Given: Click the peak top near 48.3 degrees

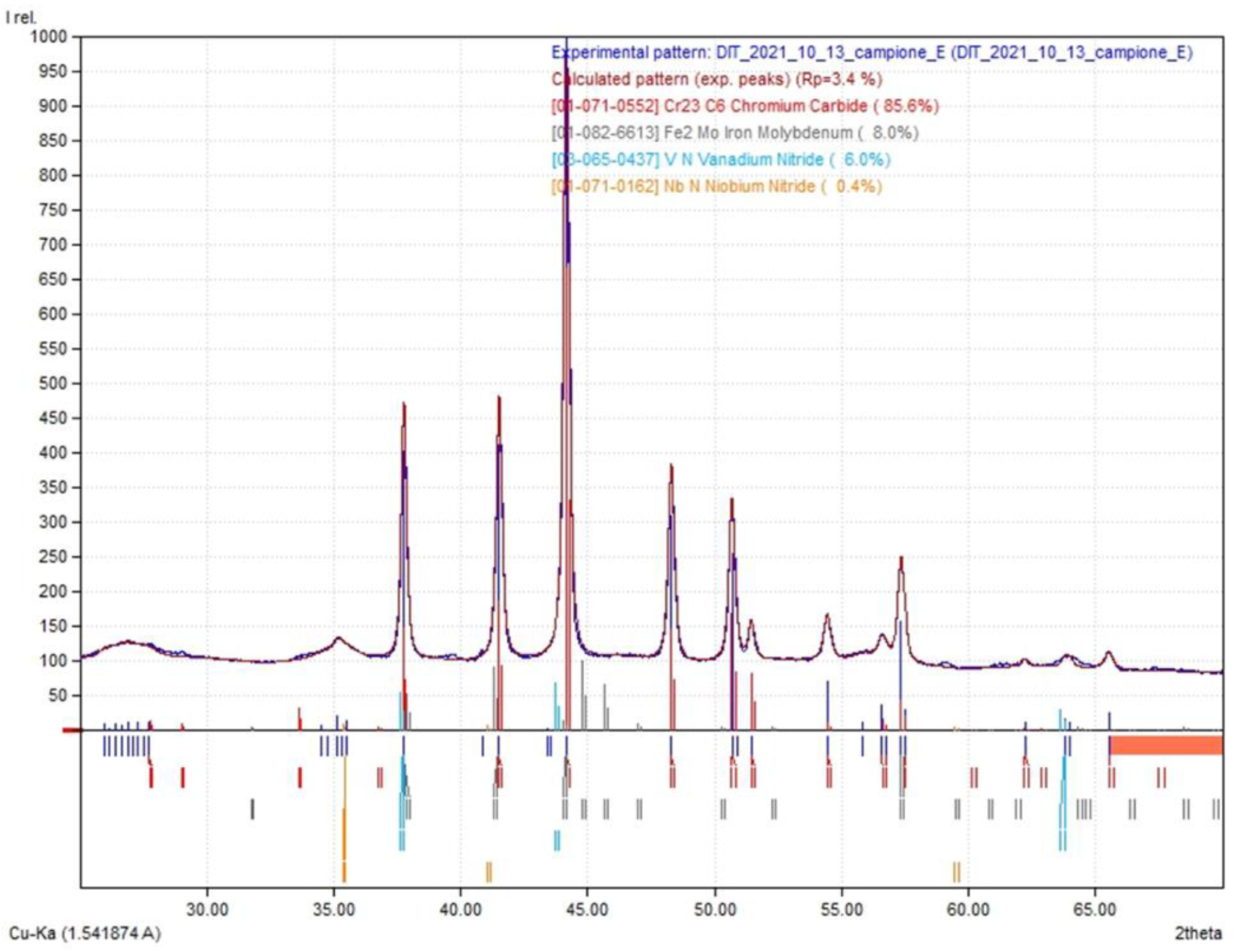Looking at the screenshot, I should (671, 467).
